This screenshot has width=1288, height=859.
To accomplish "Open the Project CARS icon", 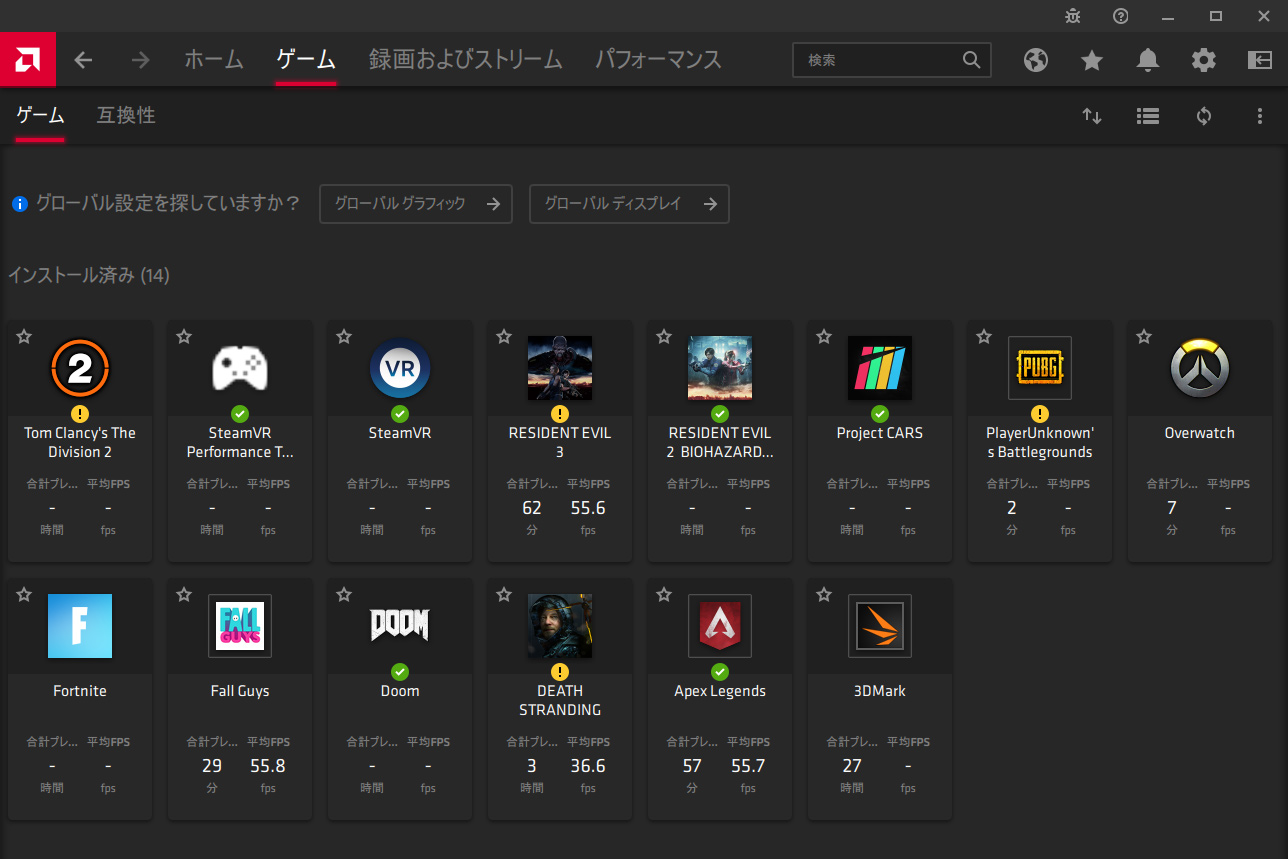I will coord(880,368).
